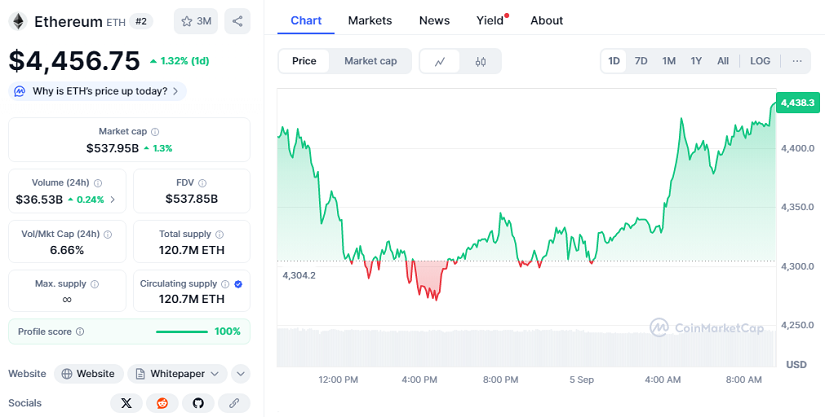This screenshot has height=417, width=825.
Task: Open the Markets tab
Action: 370,21
